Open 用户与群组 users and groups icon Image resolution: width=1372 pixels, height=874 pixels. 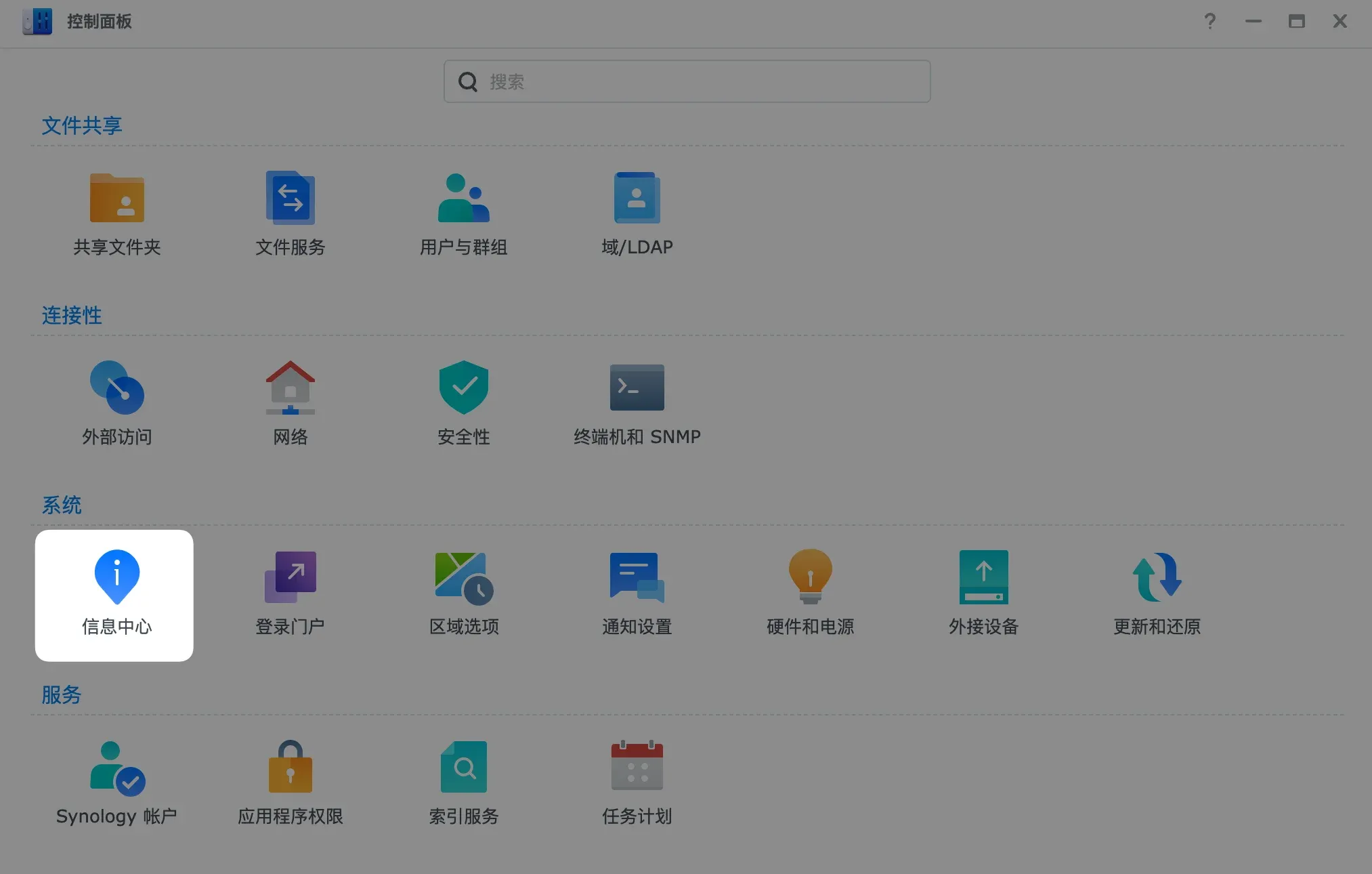click(463, 198)
